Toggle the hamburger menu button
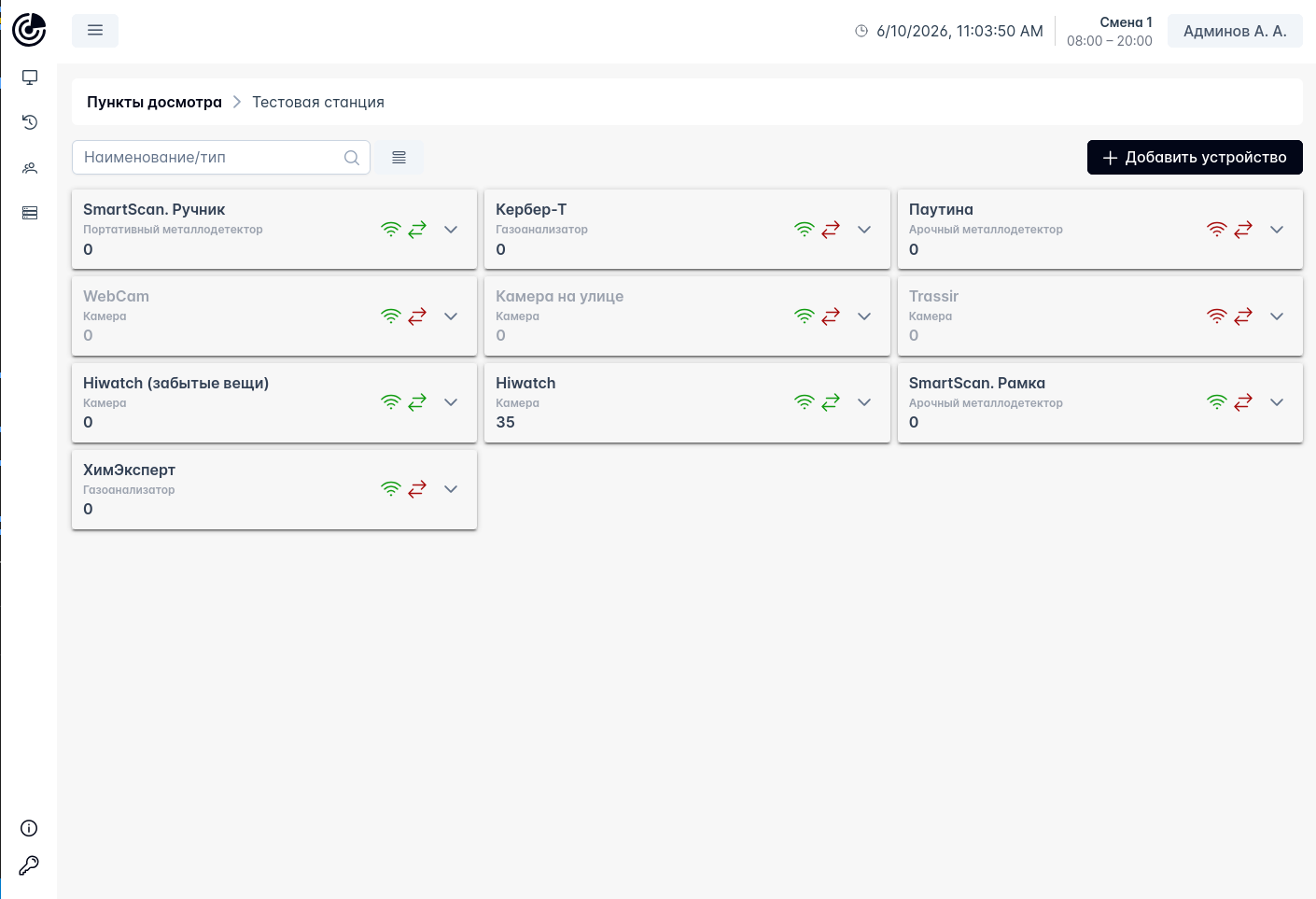Screen dimensions: 1316x899 [x=95, y=31]
